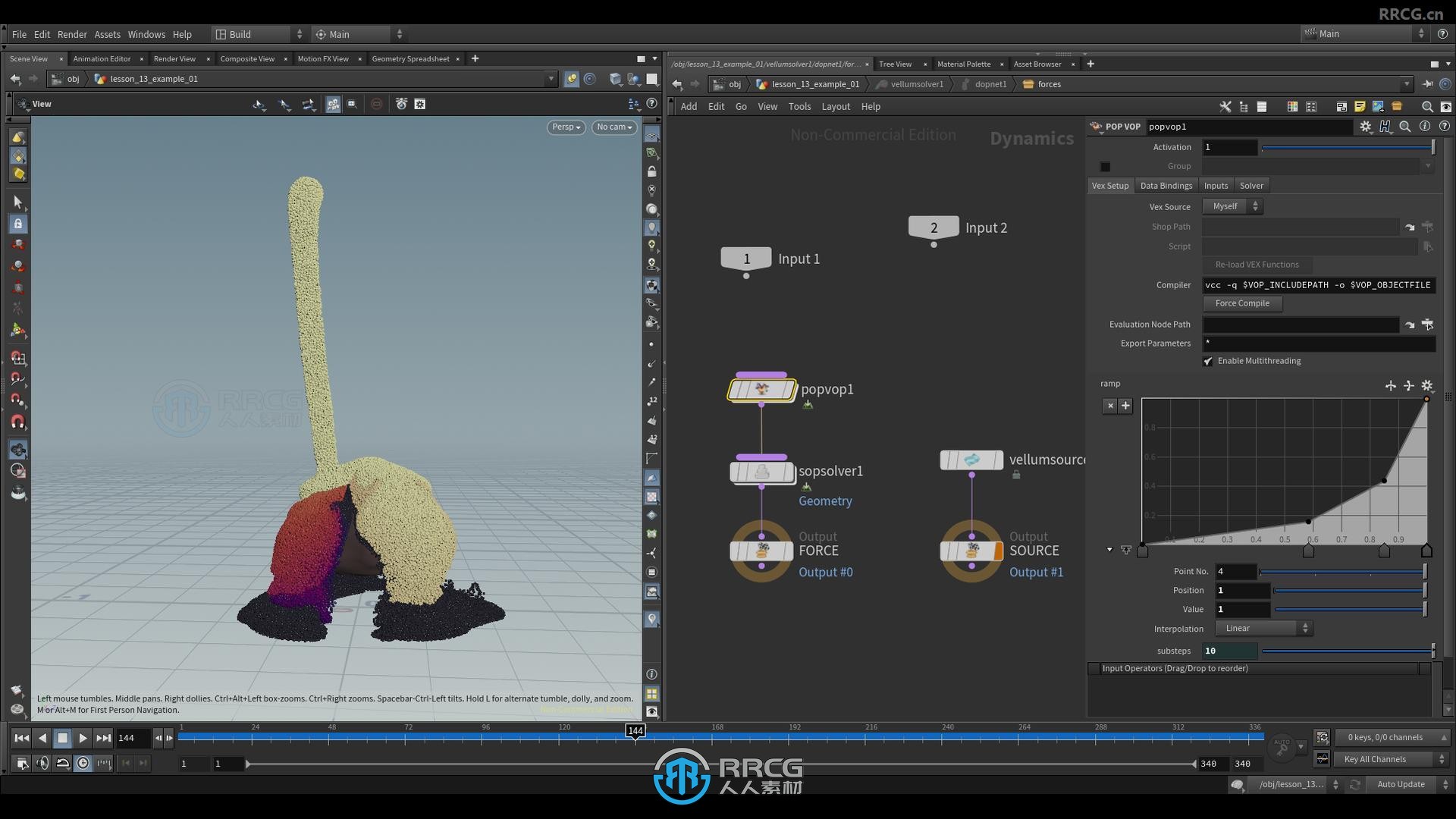Click the Re-load VEX Functions button
This screenshot has height=819, width=1456.
[1257, 265]
